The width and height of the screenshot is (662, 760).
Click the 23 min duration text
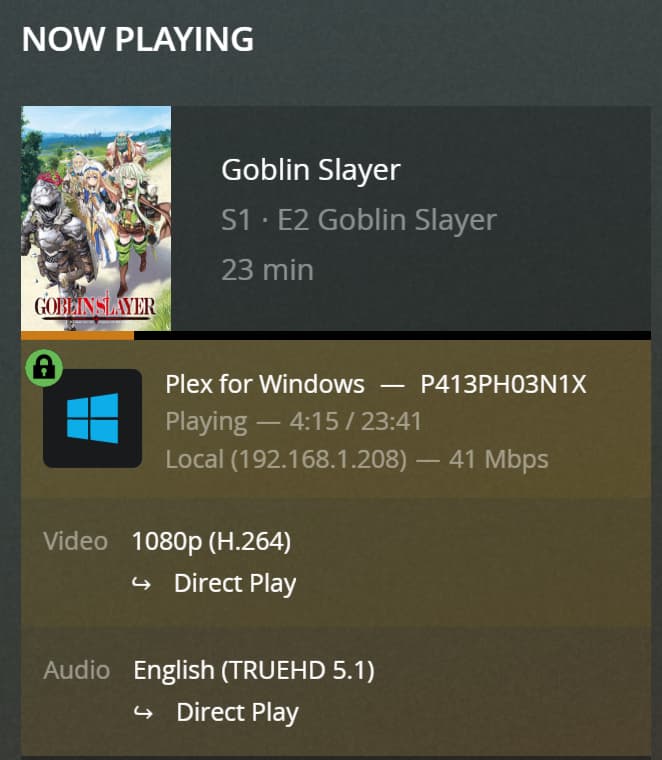pos(267,270)
